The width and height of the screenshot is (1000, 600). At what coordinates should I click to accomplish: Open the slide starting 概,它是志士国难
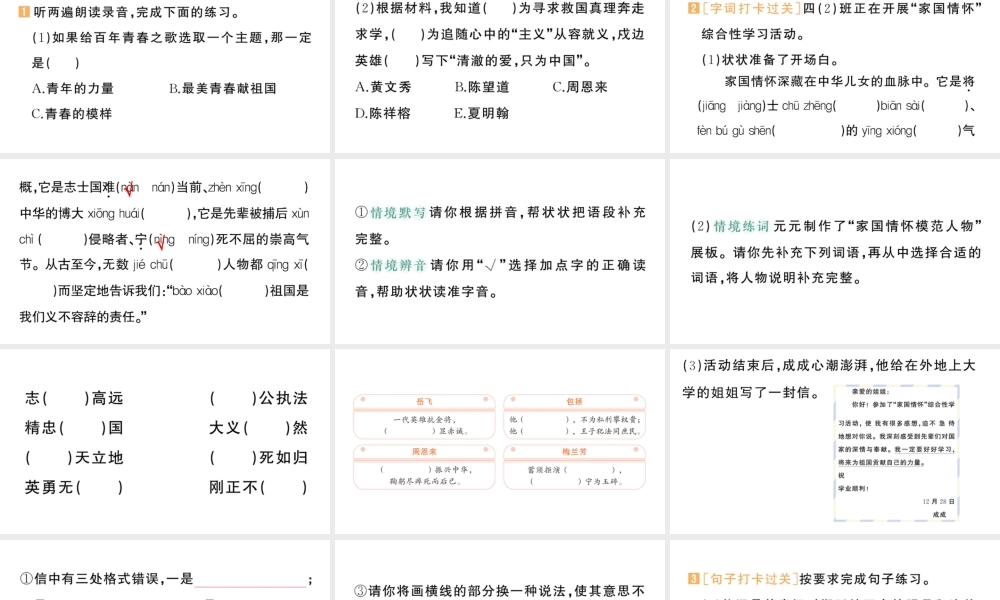(165, 251)
